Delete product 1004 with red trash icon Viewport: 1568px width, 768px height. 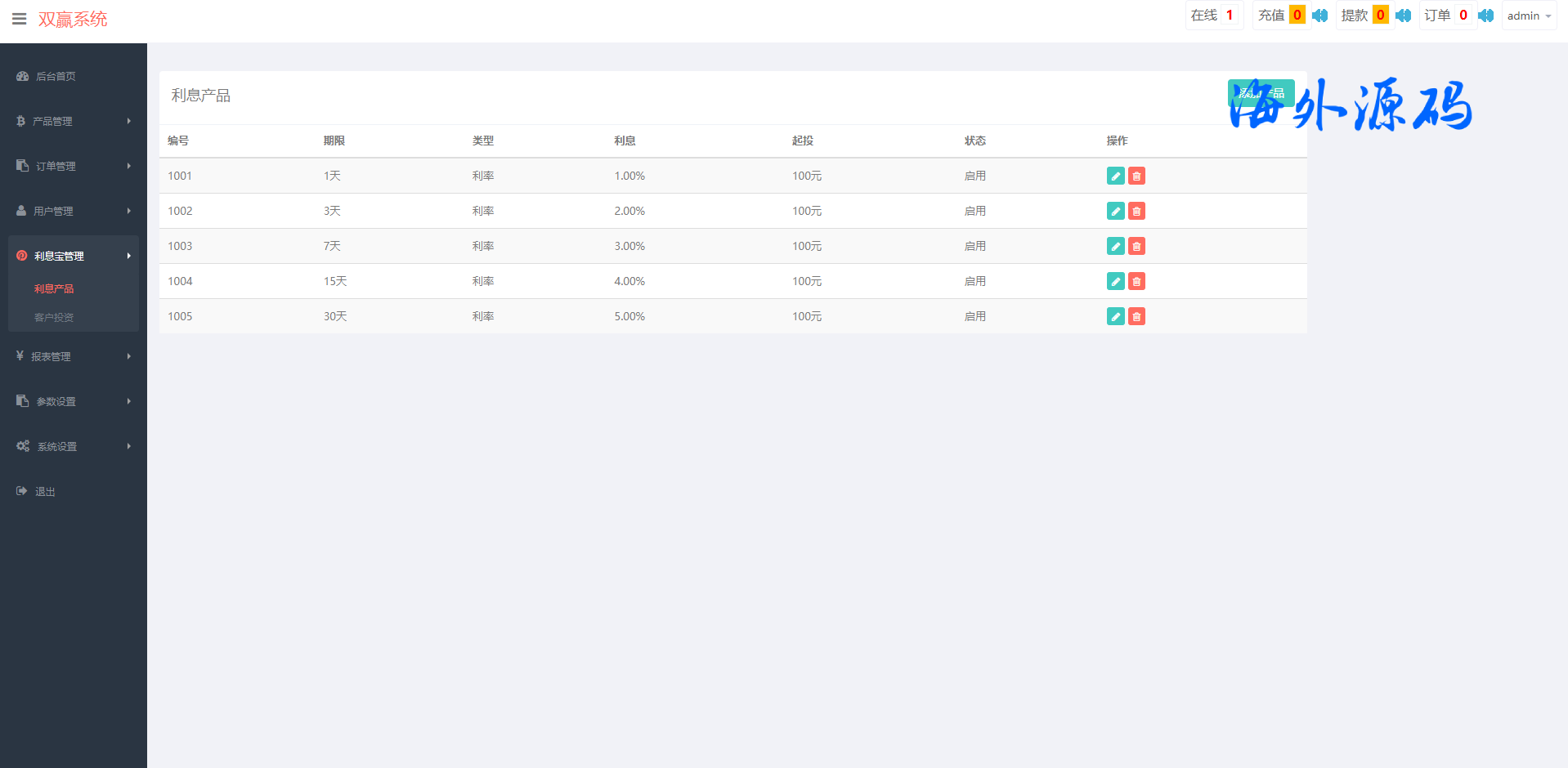[1136, 281]
